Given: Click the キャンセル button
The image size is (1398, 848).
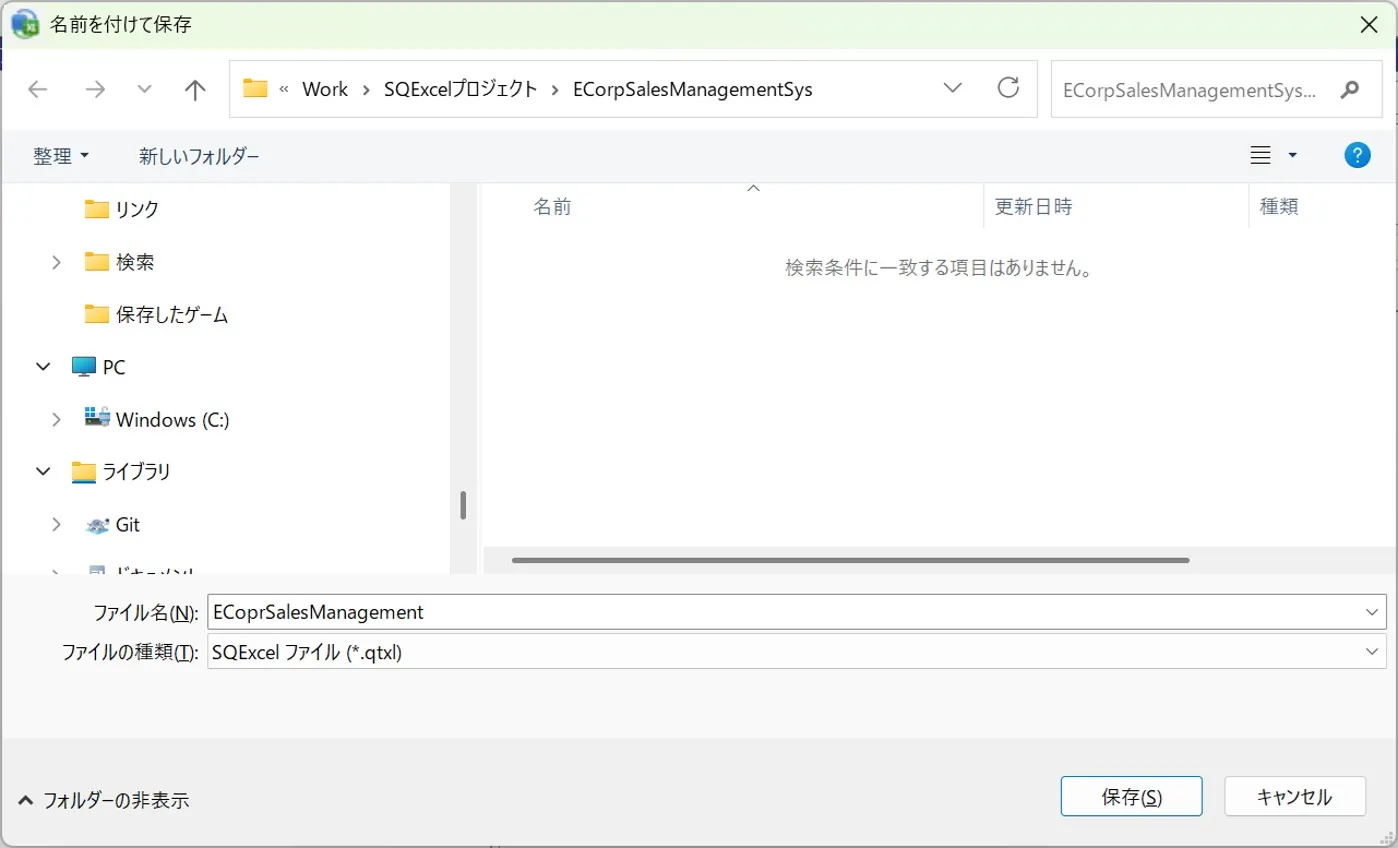Looking at the screenshot, I should [x=1294, y=797].
